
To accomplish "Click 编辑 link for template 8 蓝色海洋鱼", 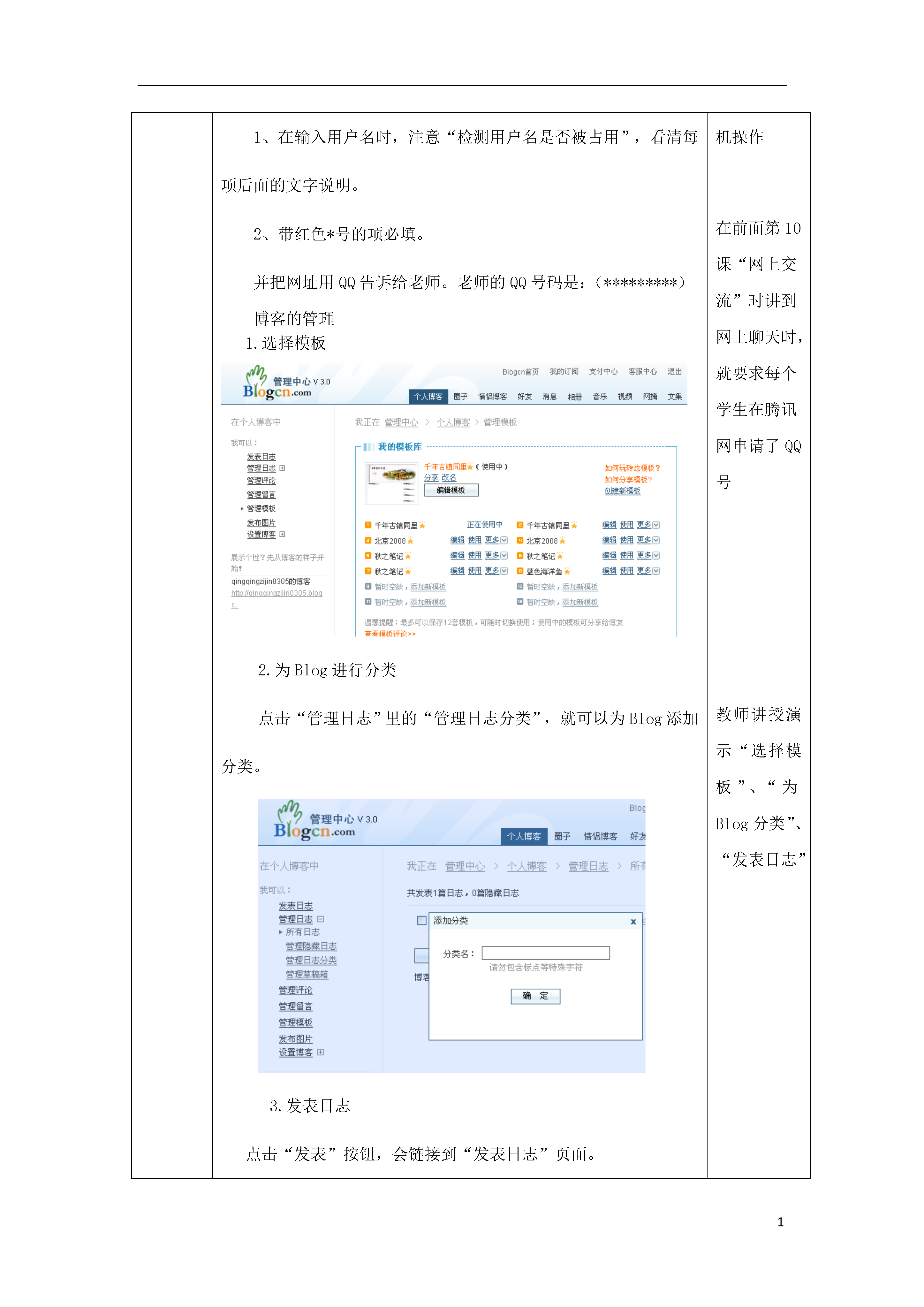I will (609, 570).
